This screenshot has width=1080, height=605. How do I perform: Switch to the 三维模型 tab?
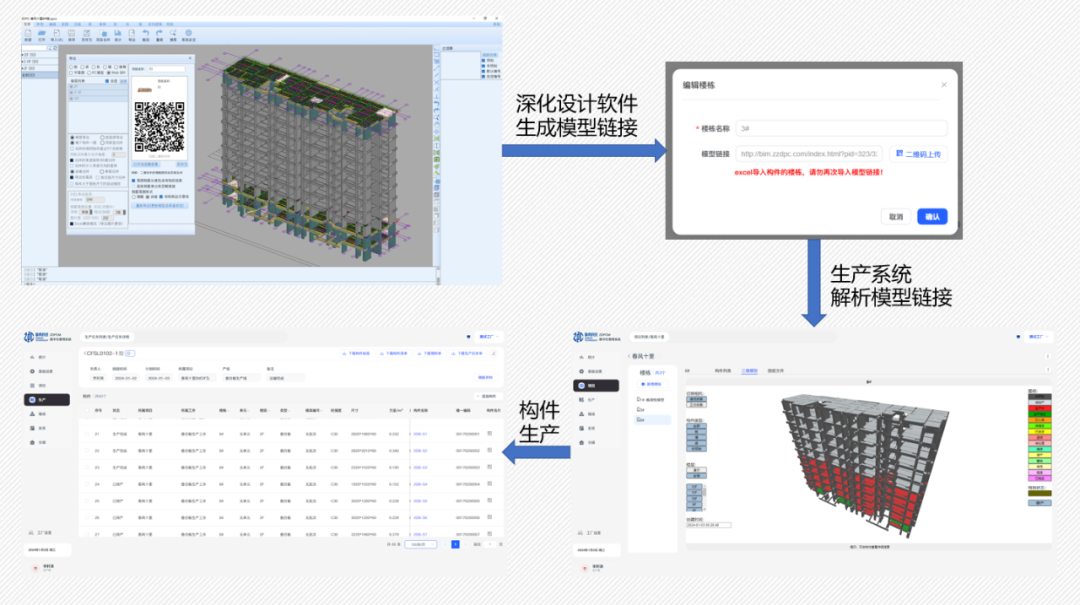point(749,370)
